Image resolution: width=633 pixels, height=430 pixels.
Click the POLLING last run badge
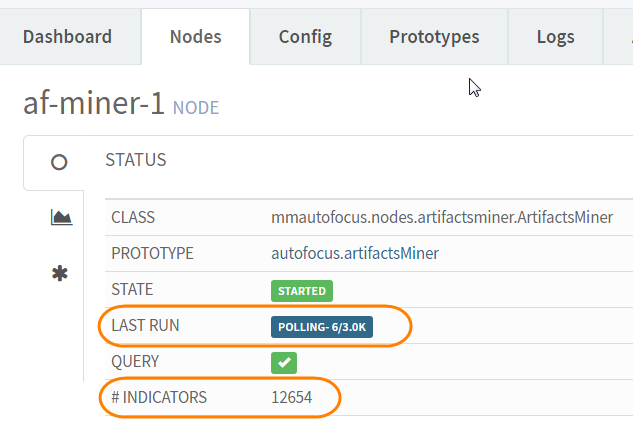point(321,327)
